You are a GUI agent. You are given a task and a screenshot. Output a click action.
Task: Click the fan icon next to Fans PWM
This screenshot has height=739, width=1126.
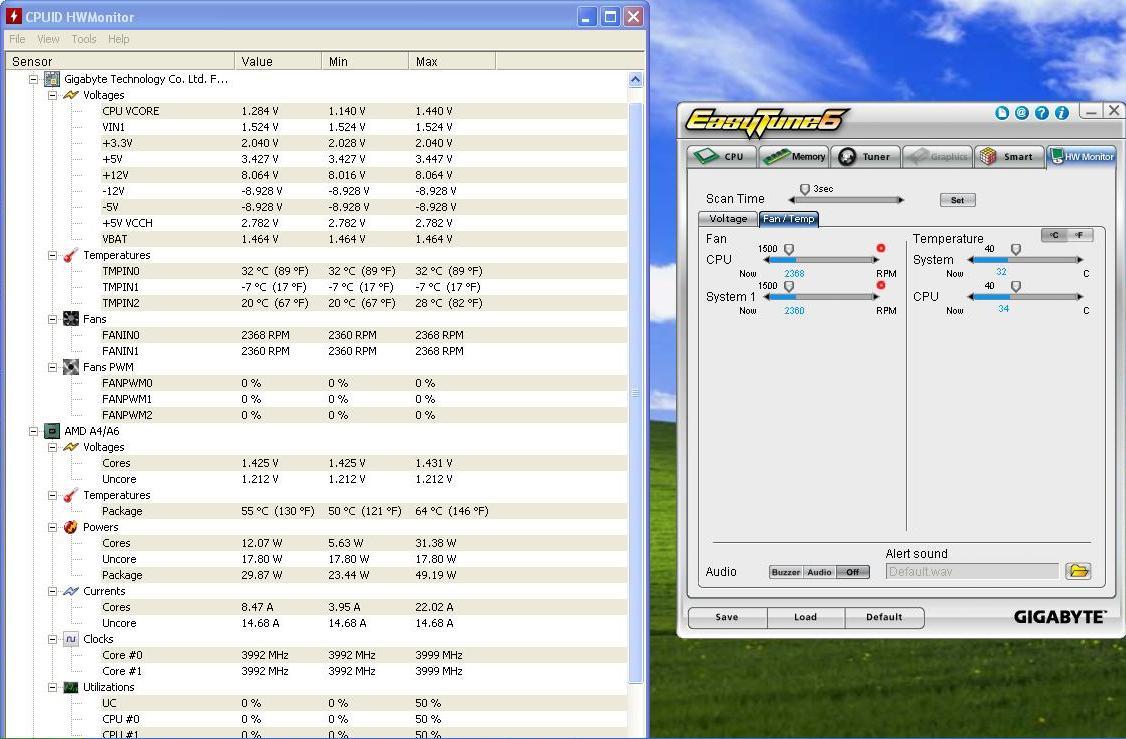coord(70,367)
